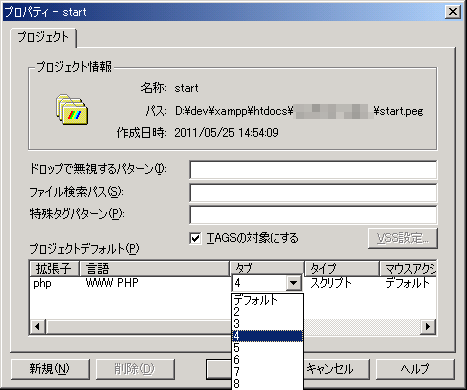The image size is (467, 390).
Task: Choose 6 in the tab size list
Action: coord(267,360)
